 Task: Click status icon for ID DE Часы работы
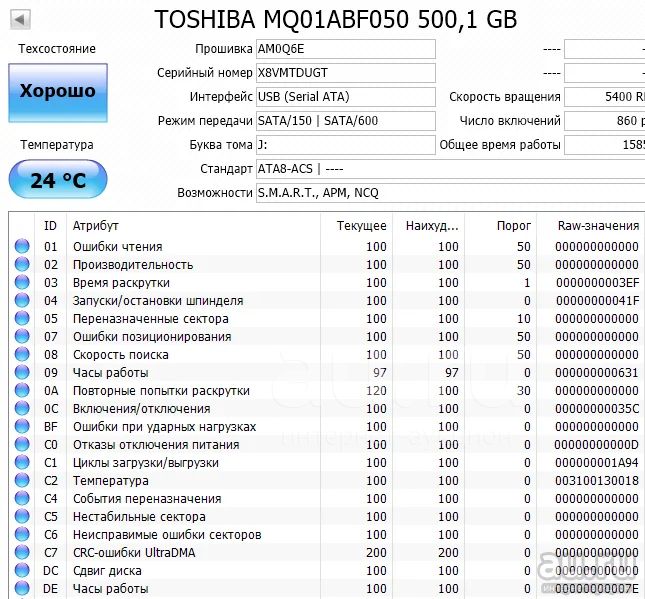click(x=22, y=588)
